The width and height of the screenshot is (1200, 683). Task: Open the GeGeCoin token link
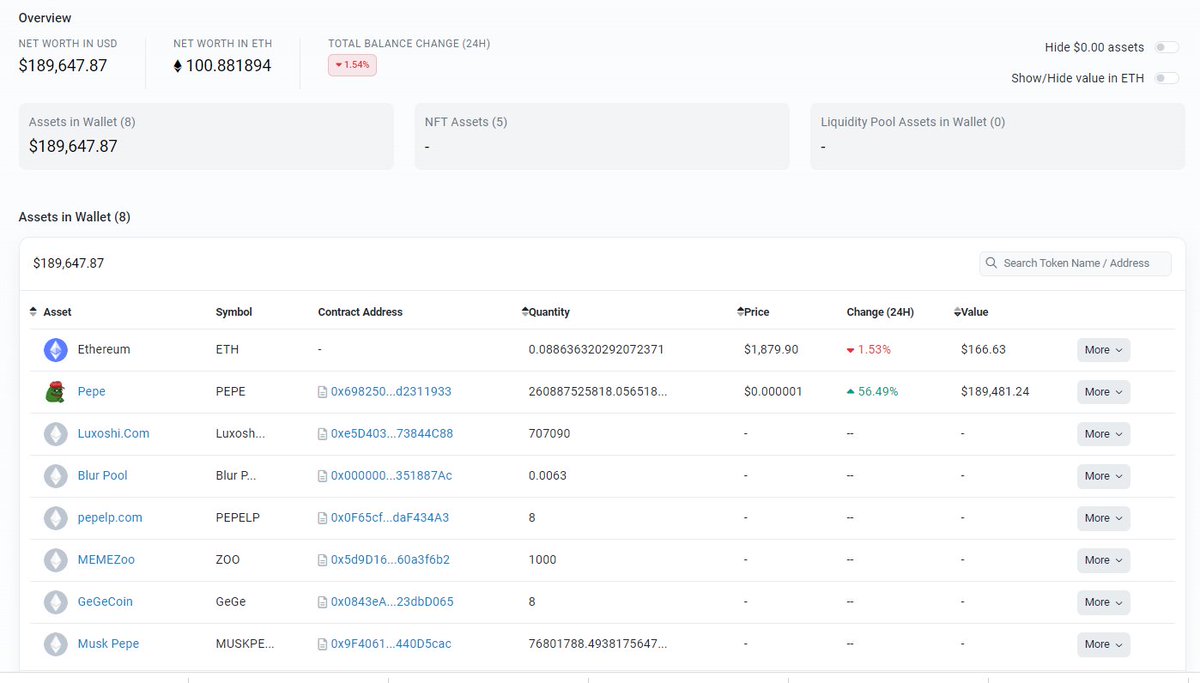(105, 602)
